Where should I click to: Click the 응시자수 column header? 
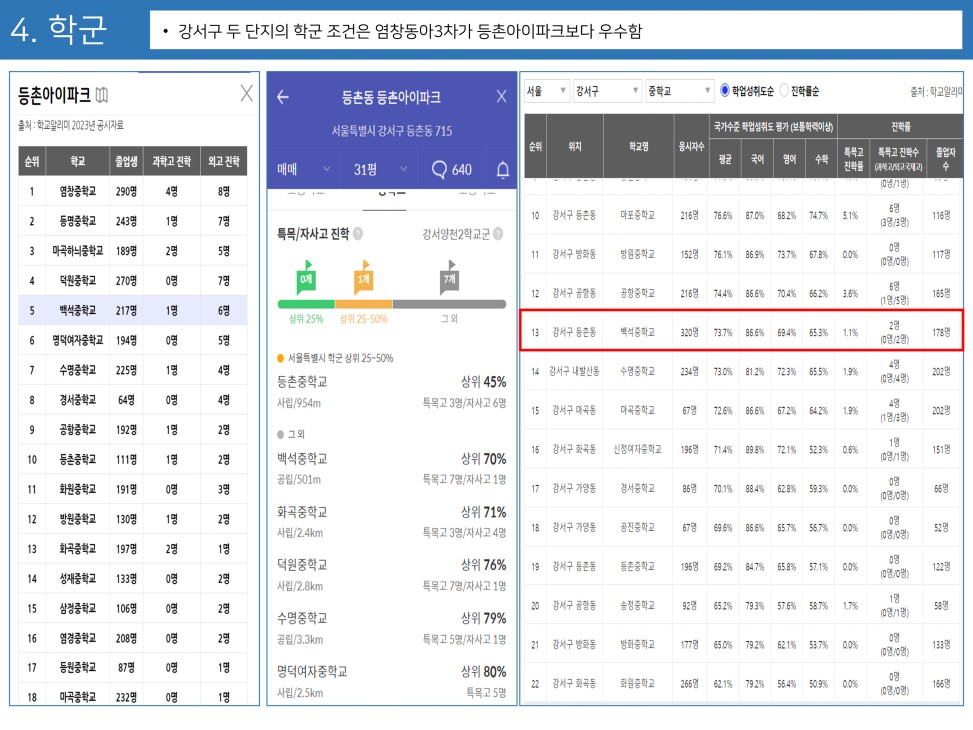pyautogui.click(x=691, y=146)
